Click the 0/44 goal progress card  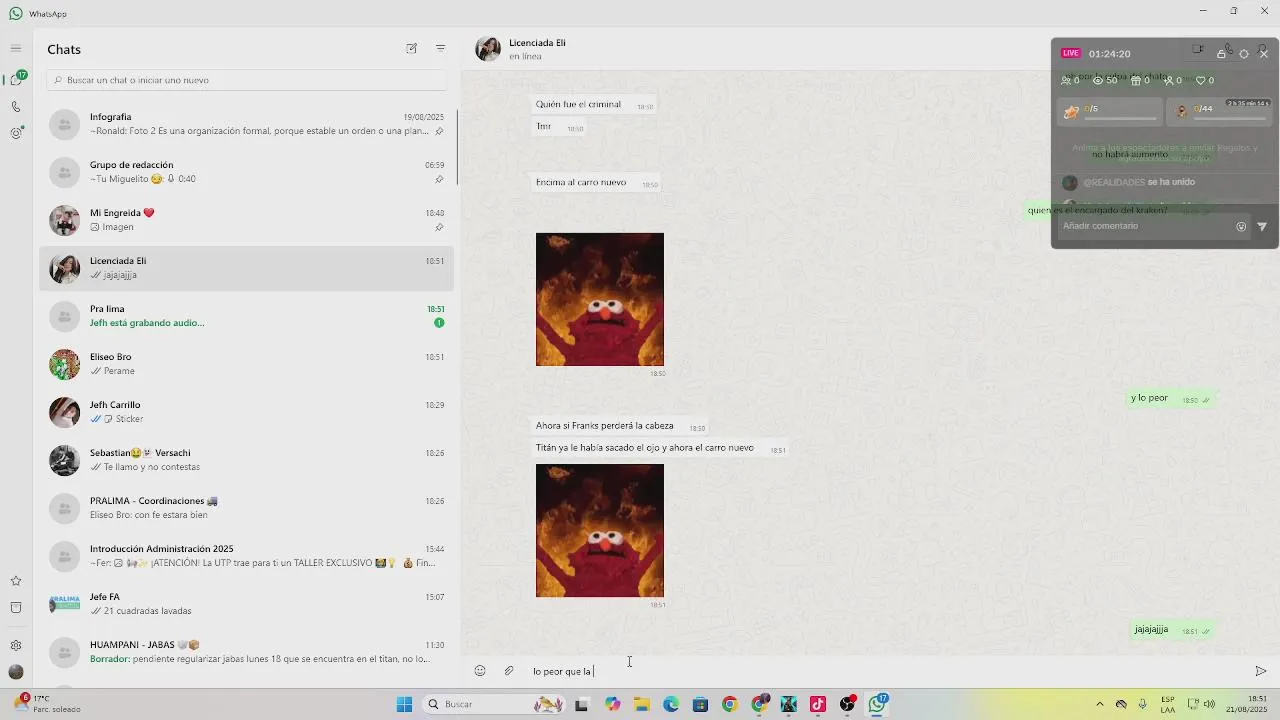1219,111
